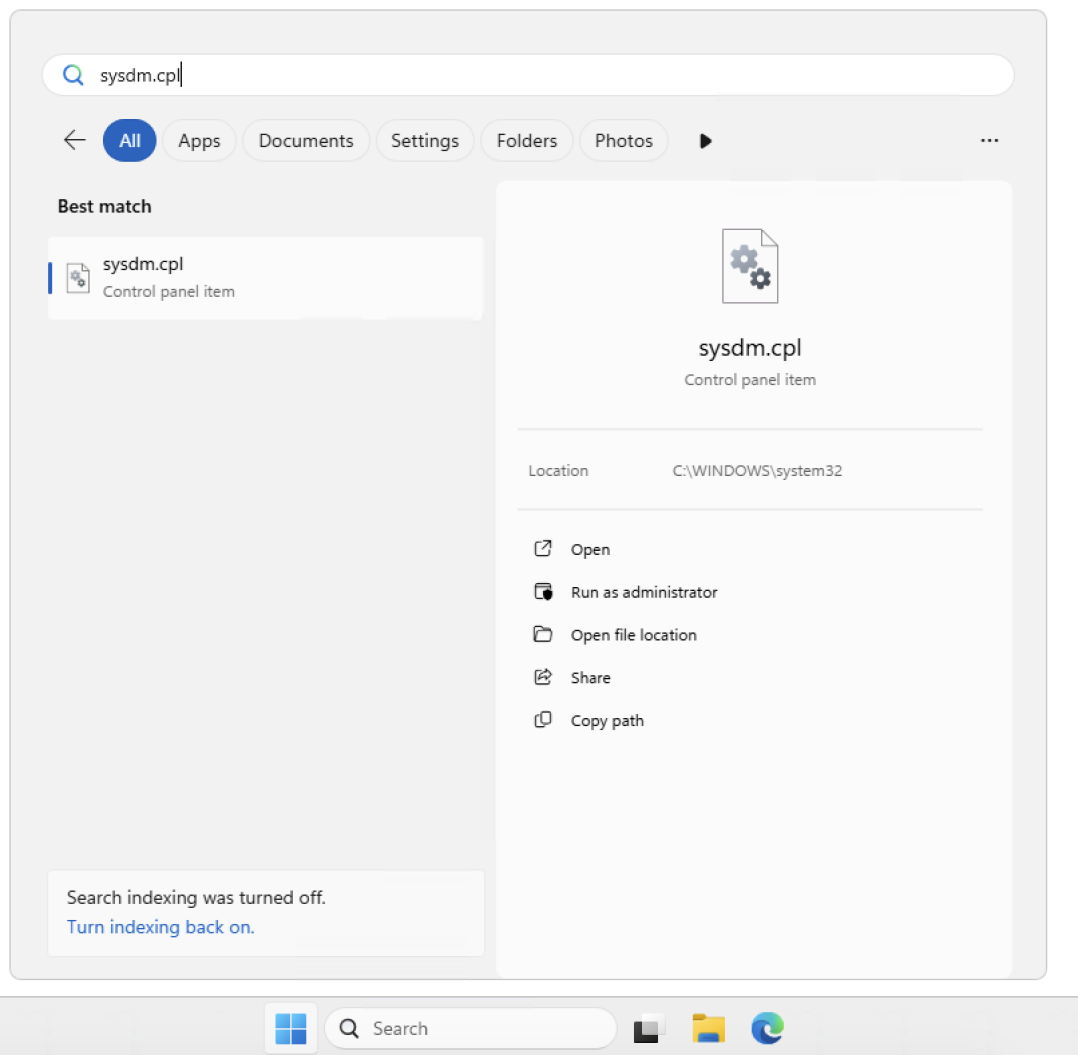Click Turn indexing back on link
1078x1055 pixels.
pos(161,926)
